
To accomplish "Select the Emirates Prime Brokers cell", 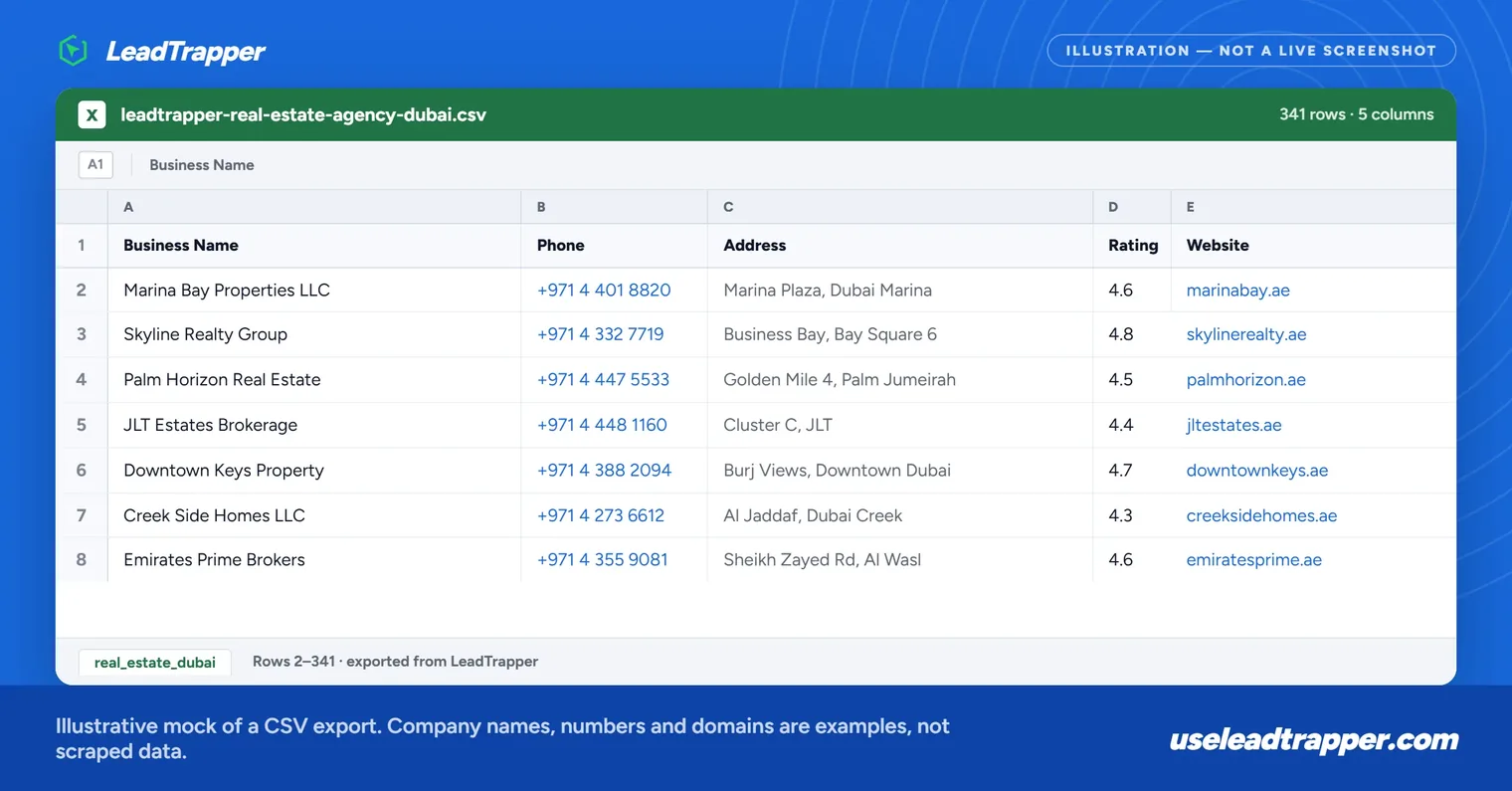I will click(314, 560).
